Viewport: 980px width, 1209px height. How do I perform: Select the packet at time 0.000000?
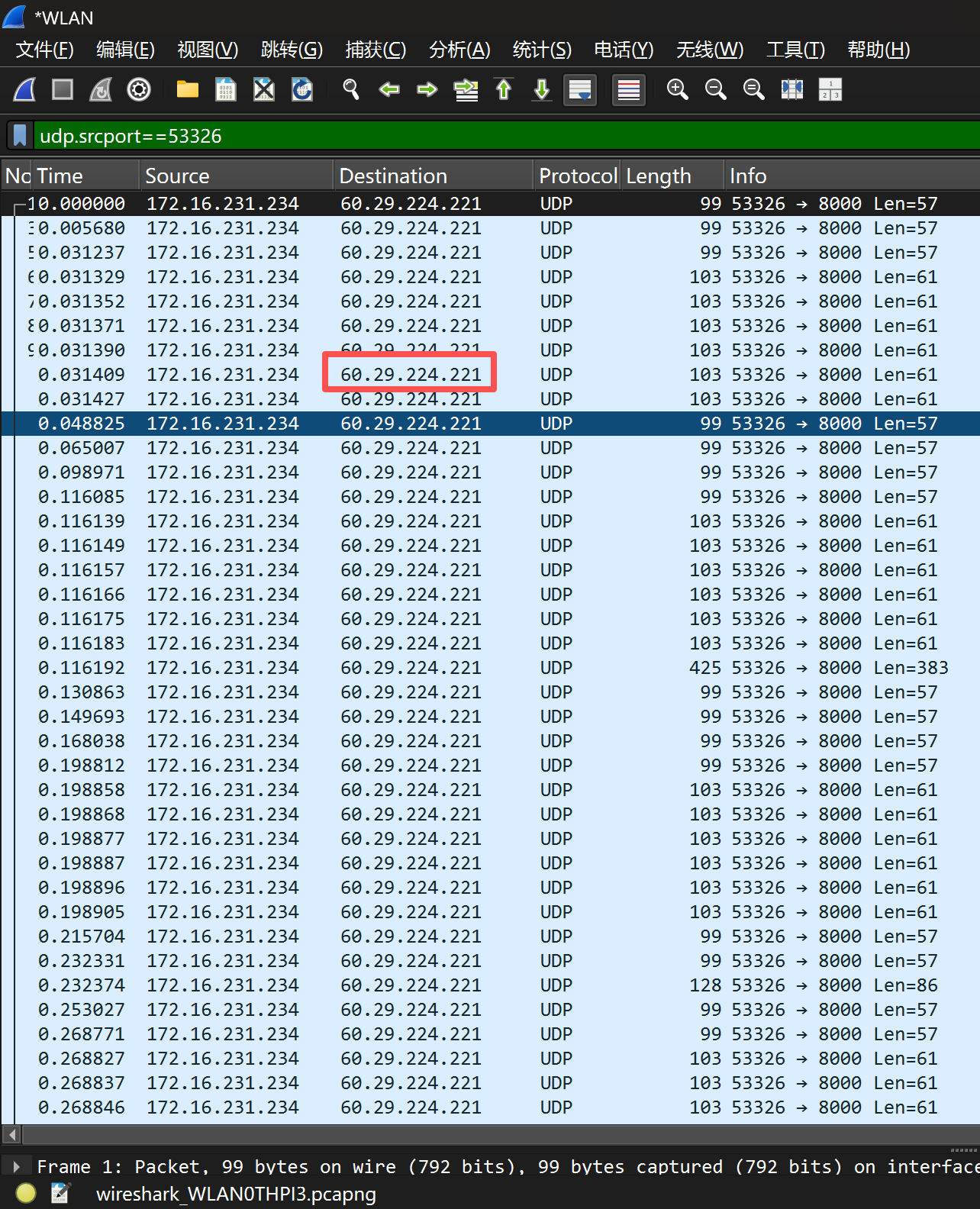[490, 204]
